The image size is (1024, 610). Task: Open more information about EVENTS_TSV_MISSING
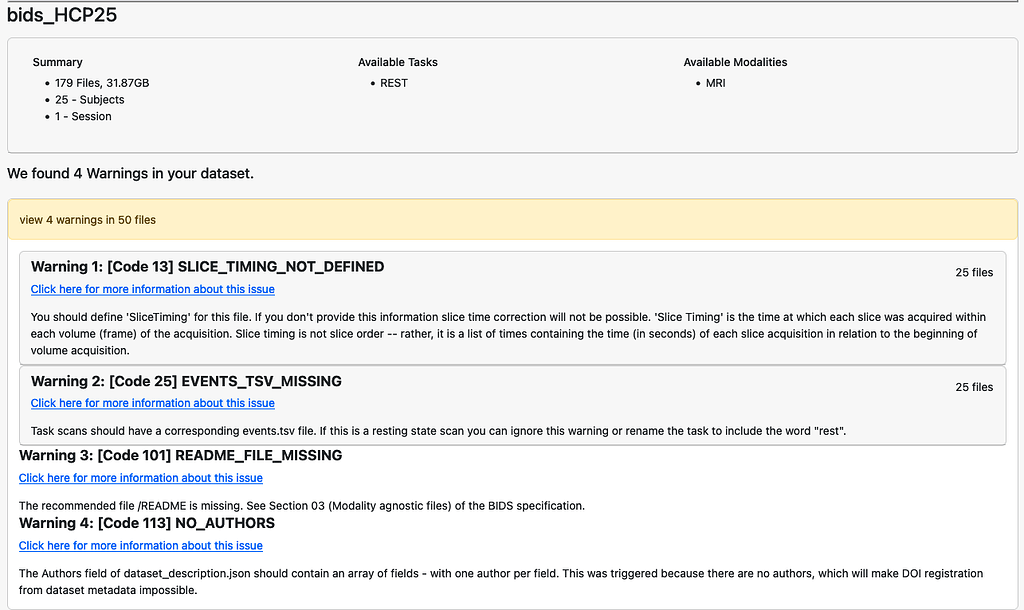click(152, 403)
